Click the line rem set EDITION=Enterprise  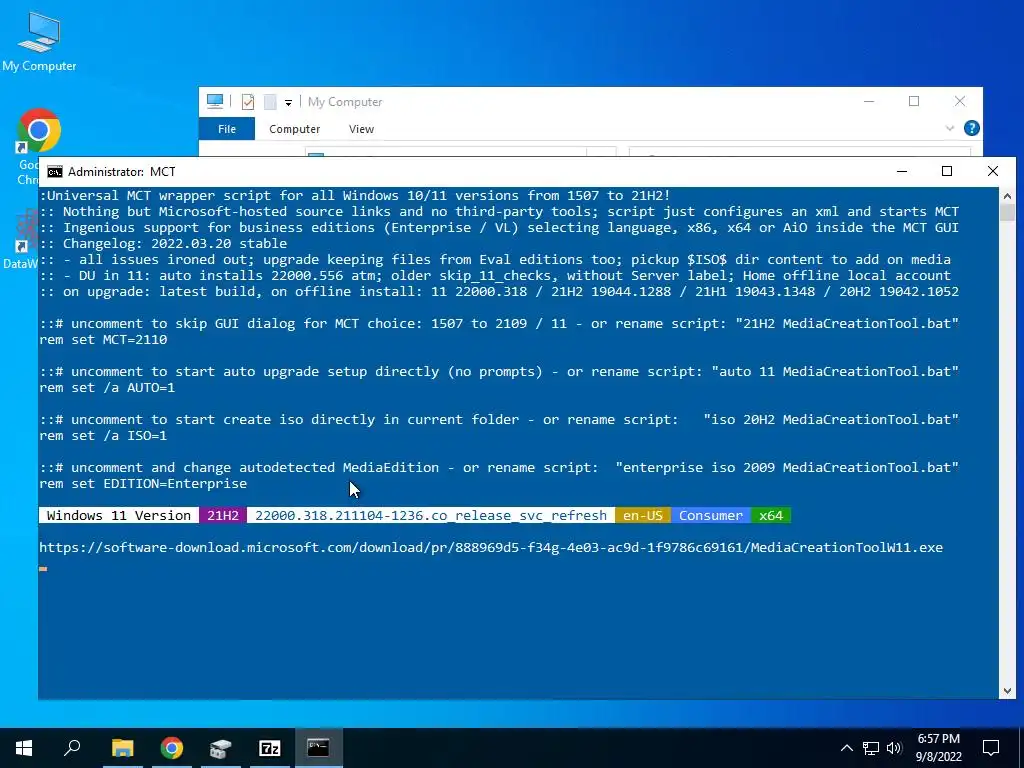[x=143, y=483]
